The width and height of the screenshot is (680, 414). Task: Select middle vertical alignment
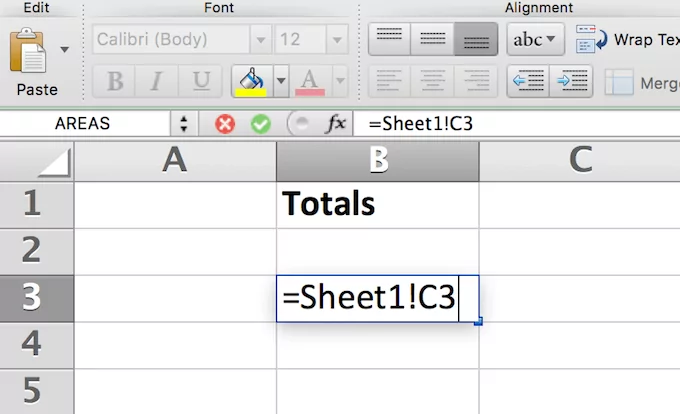click(432, 40)
